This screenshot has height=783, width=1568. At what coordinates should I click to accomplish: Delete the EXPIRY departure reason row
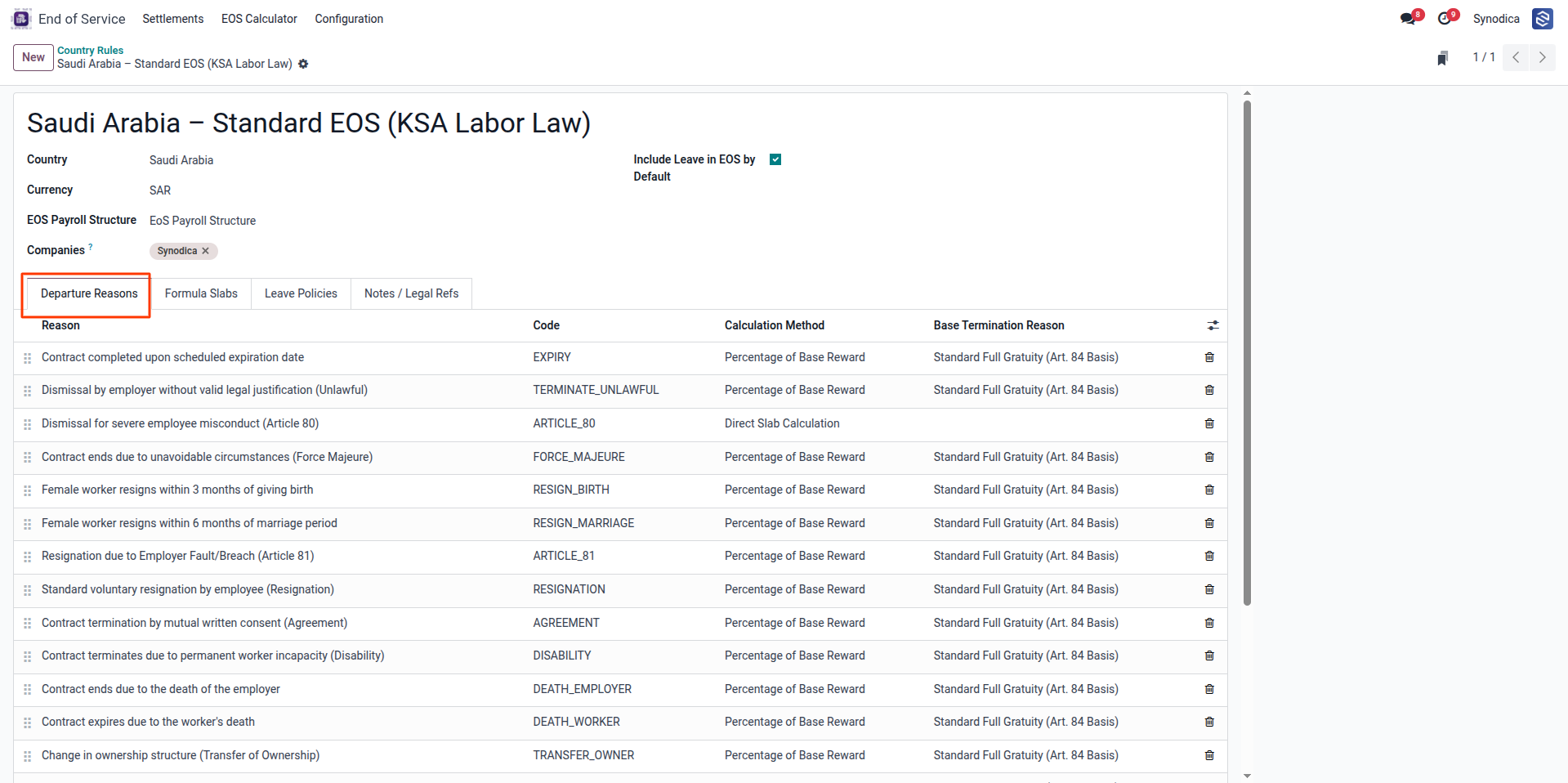click(1209, 357)
